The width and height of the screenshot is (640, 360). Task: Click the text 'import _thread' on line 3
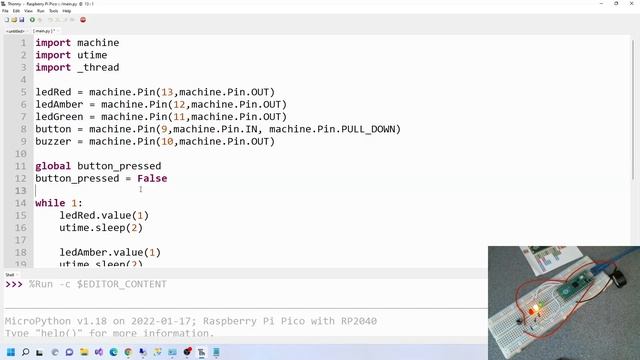pyautogui.click(x=77, y=67)
